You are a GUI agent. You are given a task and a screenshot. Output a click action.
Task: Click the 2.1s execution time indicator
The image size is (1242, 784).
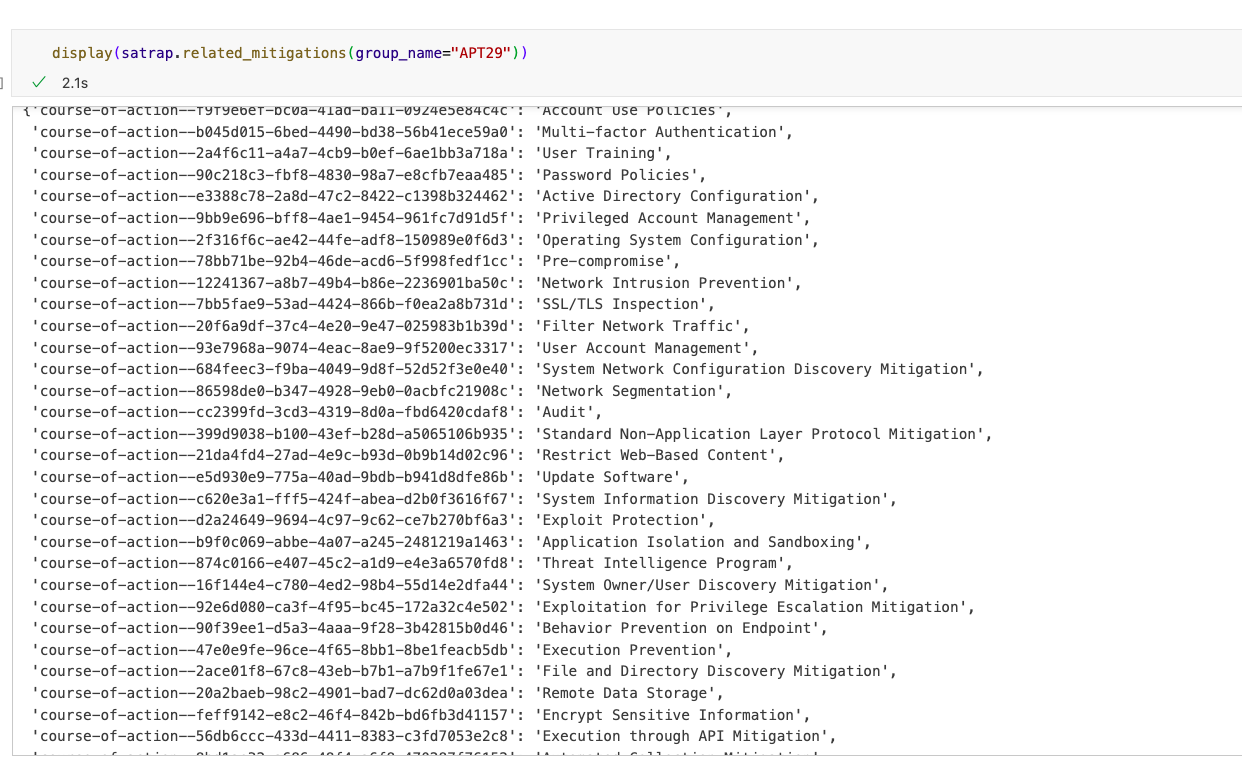pos(74,83)
